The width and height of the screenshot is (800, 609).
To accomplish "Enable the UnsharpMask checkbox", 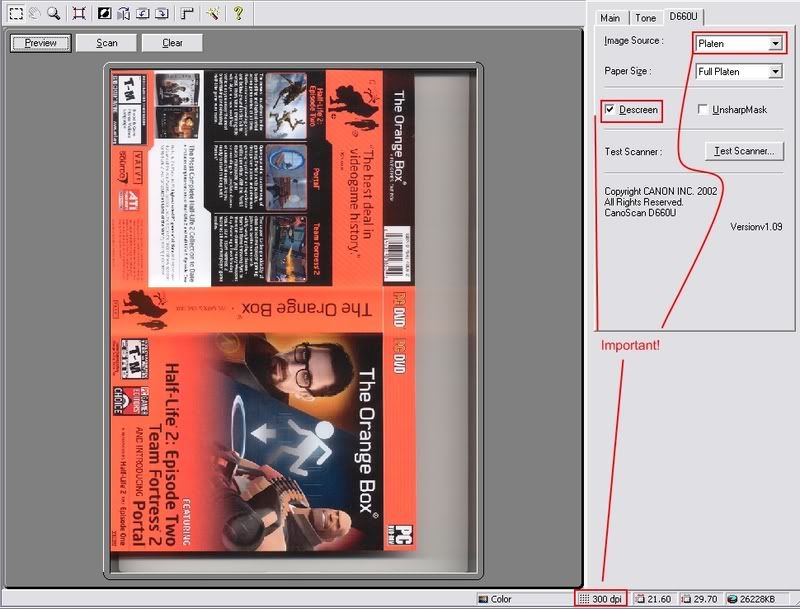I will tap(704, 109).
